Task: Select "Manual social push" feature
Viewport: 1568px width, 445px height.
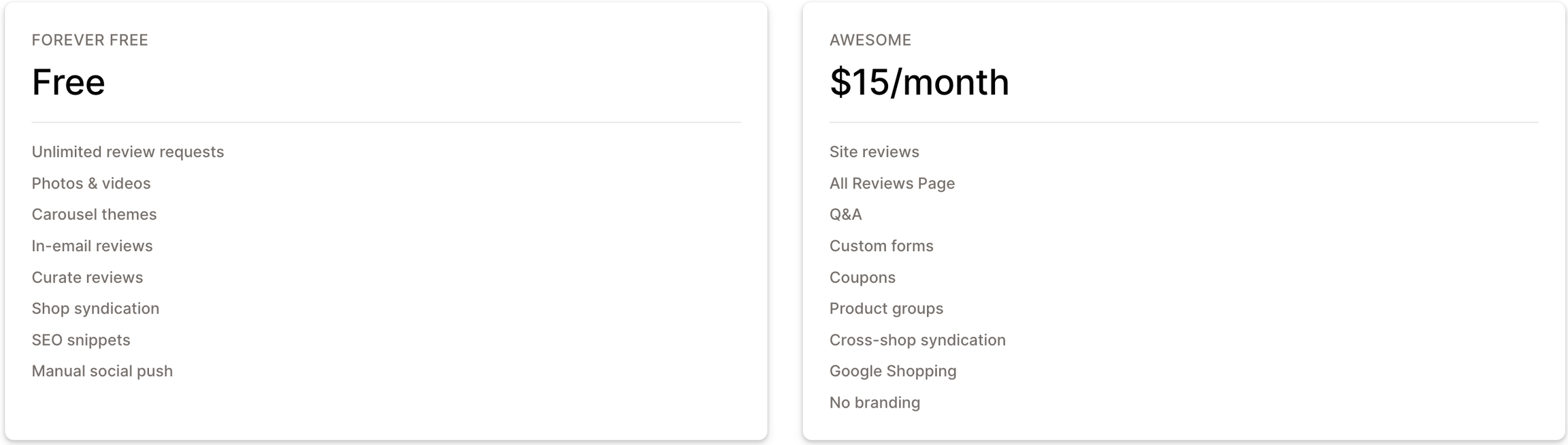Action: click(102, 371)
